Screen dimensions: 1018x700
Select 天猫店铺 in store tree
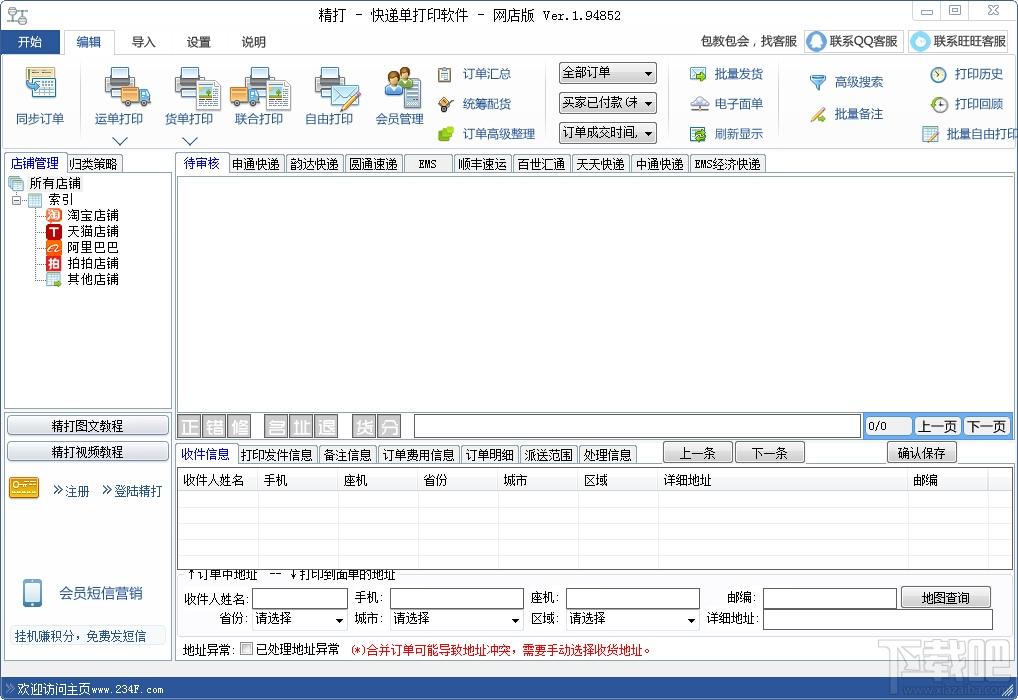[x=82, y=231]
